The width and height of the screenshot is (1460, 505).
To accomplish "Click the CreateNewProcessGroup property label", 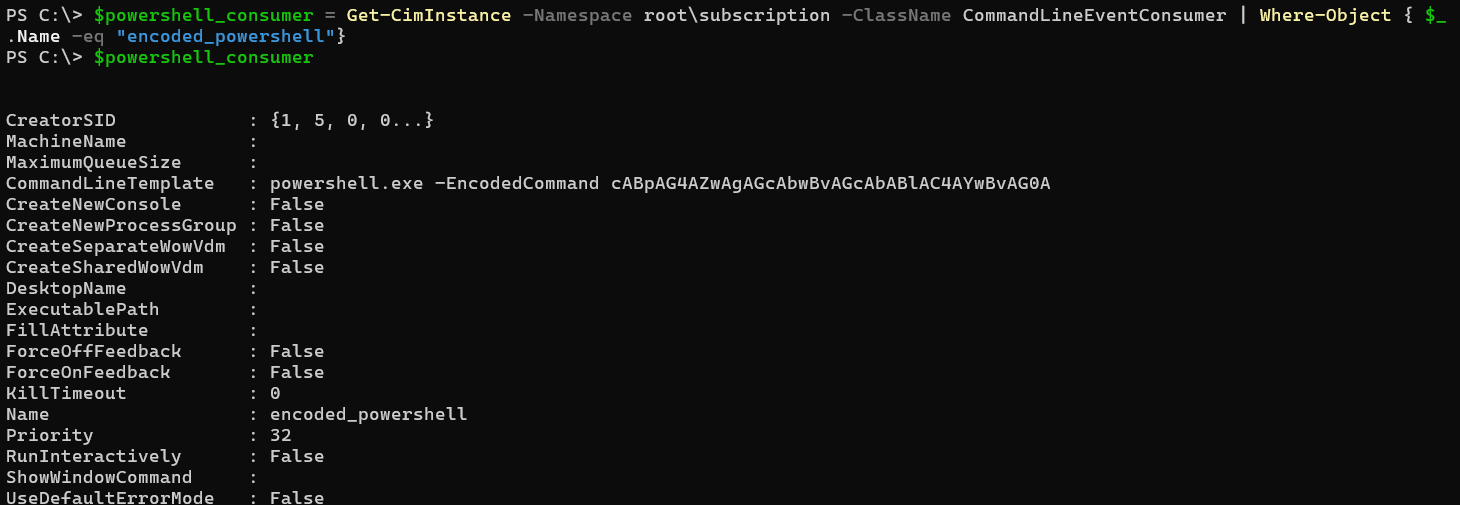I will [121, 225].
